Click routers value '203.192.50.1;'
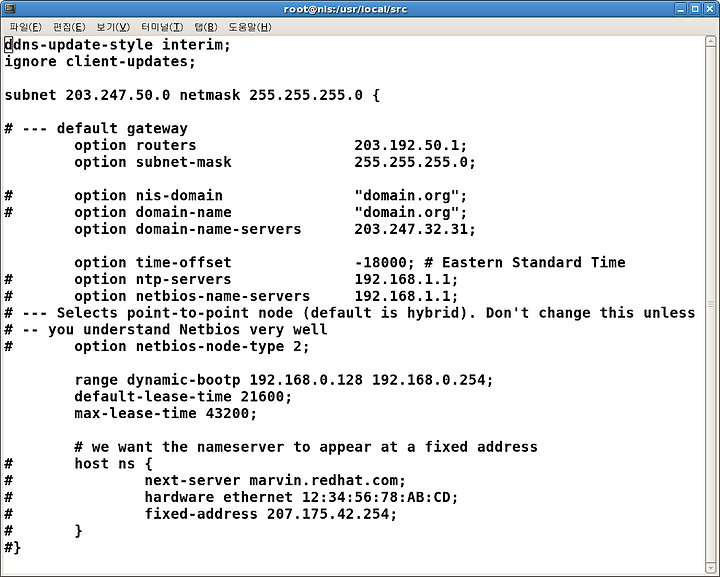 411,146
